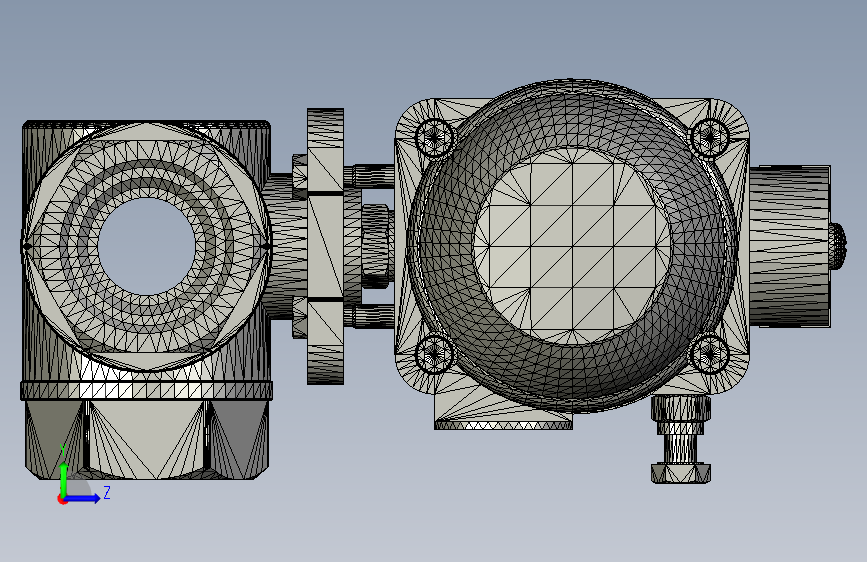Select the bottom-left cover screw on the square housing

click(434, 354)
